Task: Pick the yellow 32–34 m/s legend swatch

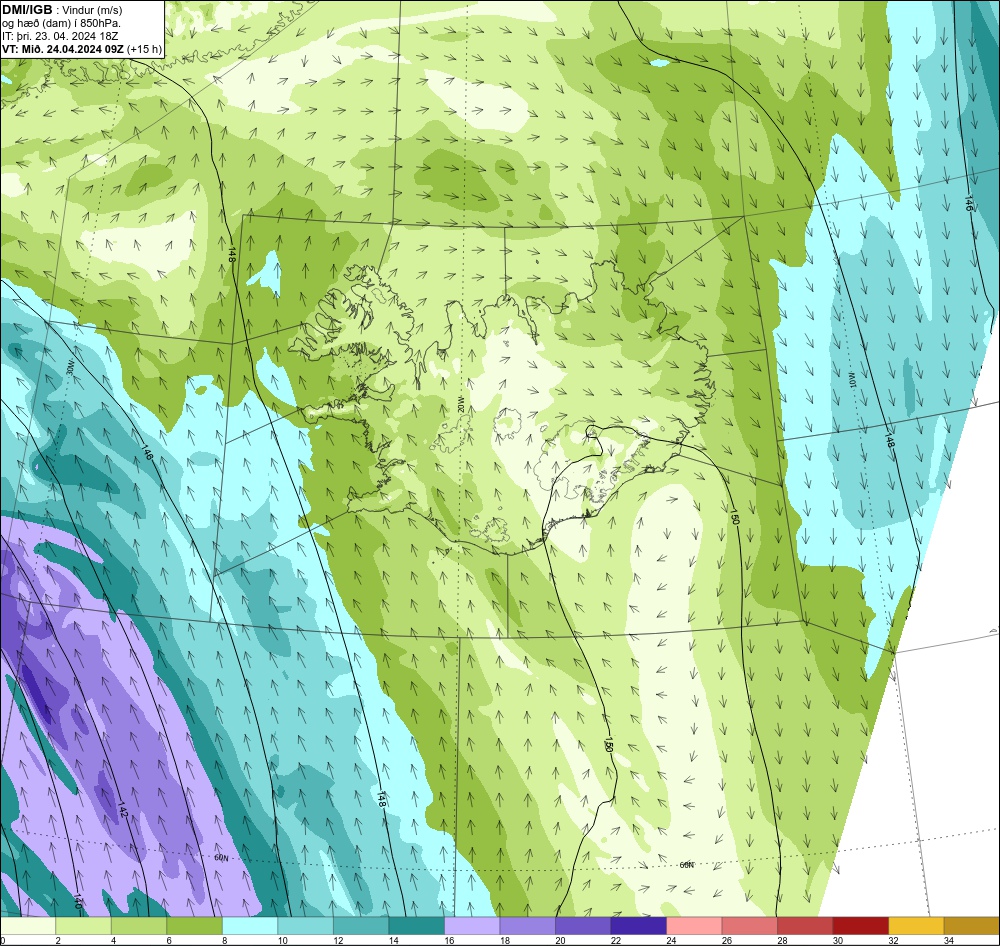Action: coord(916,926)
